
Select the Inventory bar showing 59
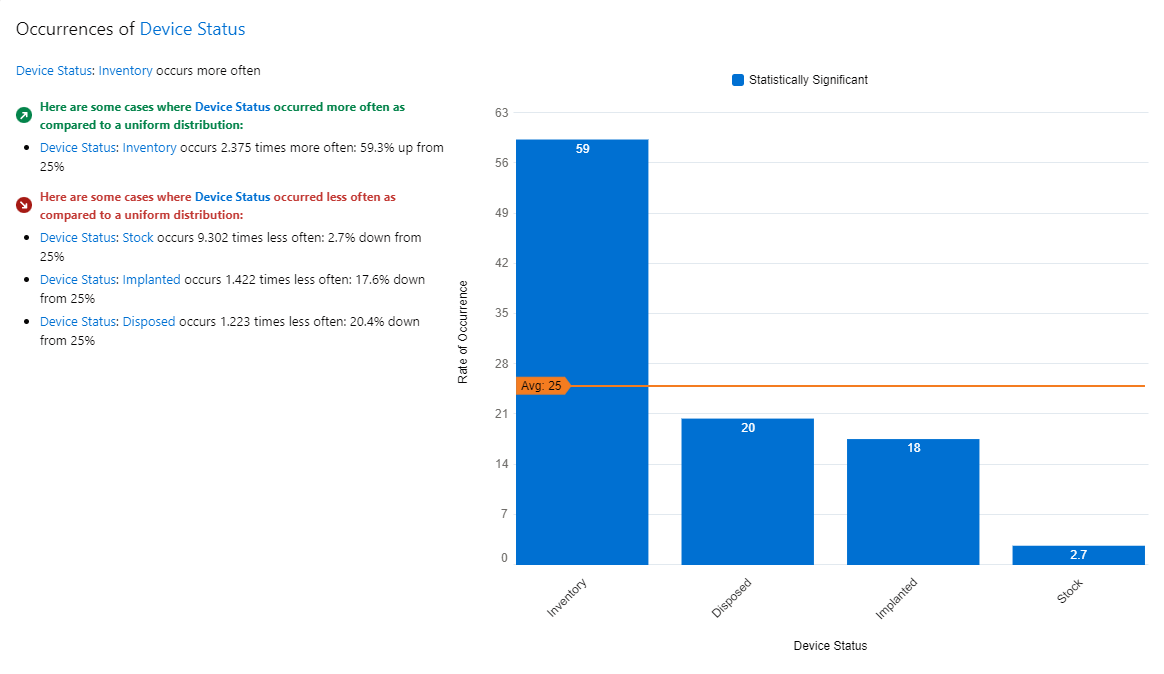582,350
